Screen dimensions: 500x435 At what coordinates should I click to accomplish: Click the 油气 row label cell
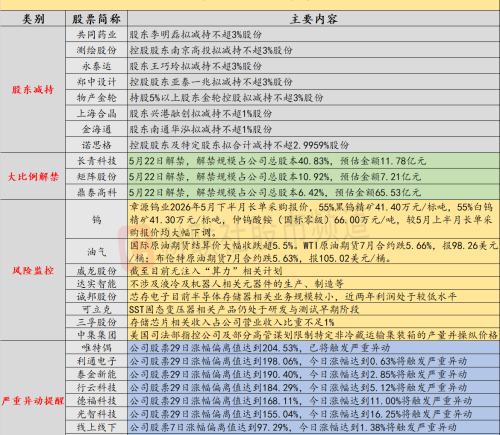pyautogui.click(x=96, y=251)
